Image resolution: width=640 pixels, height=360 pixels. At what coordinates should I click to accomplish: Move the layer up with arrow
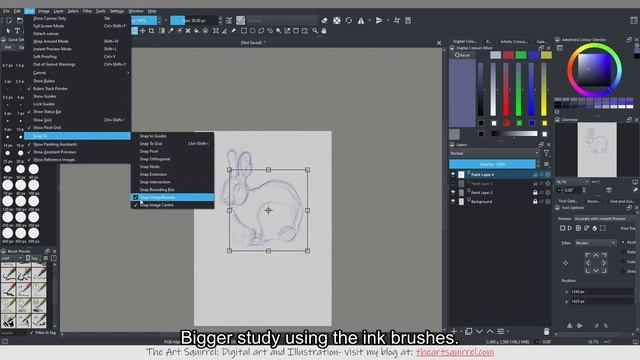pyautogui.click(x=490, y=331)
